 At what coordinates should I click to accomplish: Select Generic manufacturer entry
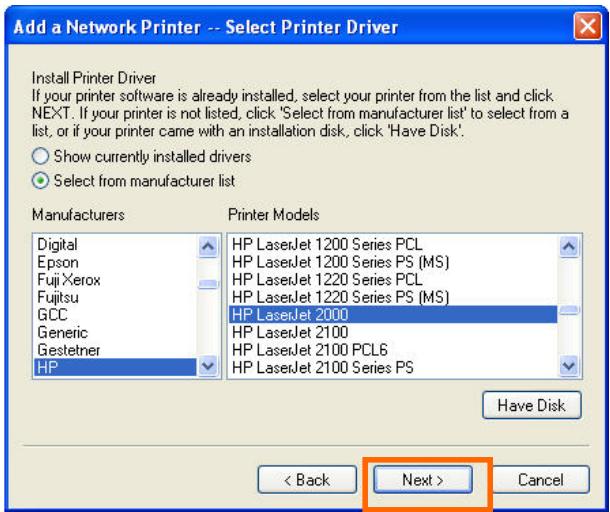tap(115, 332)
